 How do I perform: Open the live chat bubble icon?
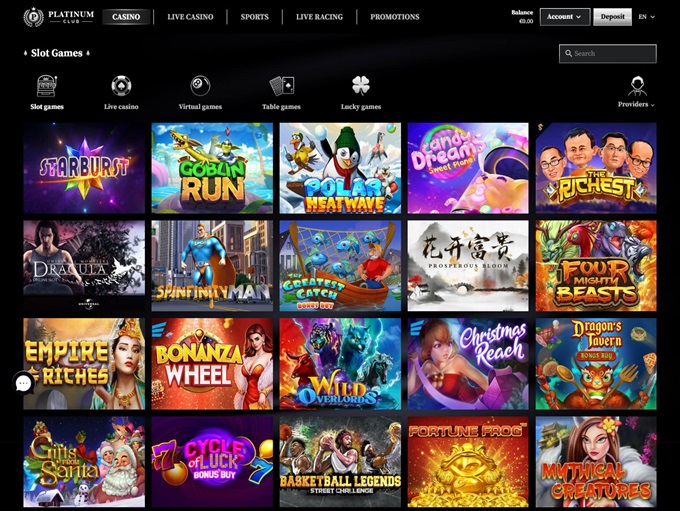[23, 383]
